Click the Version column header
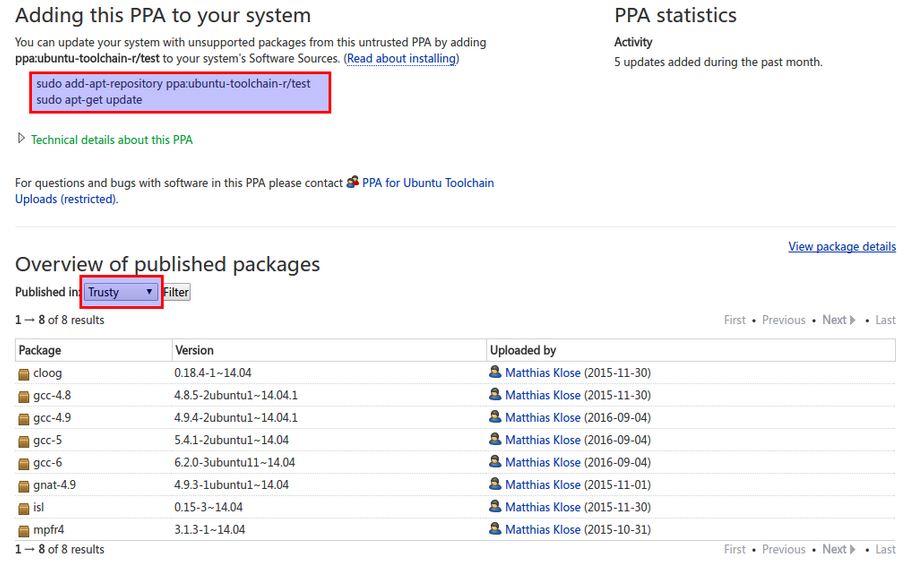 (x=194, y=351)
